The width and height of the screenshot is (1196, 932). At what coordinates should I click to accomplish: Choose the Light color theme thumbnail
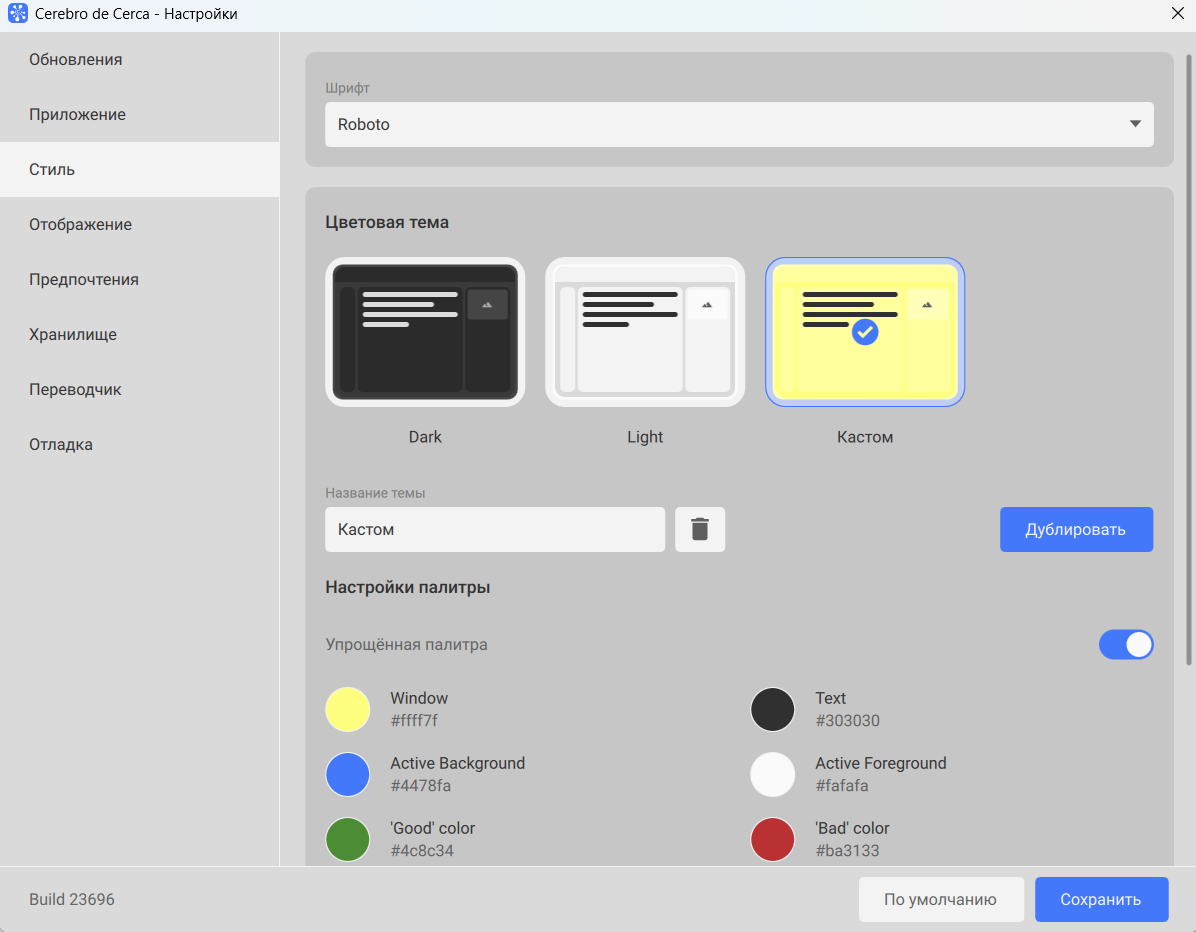pos(645,332)
